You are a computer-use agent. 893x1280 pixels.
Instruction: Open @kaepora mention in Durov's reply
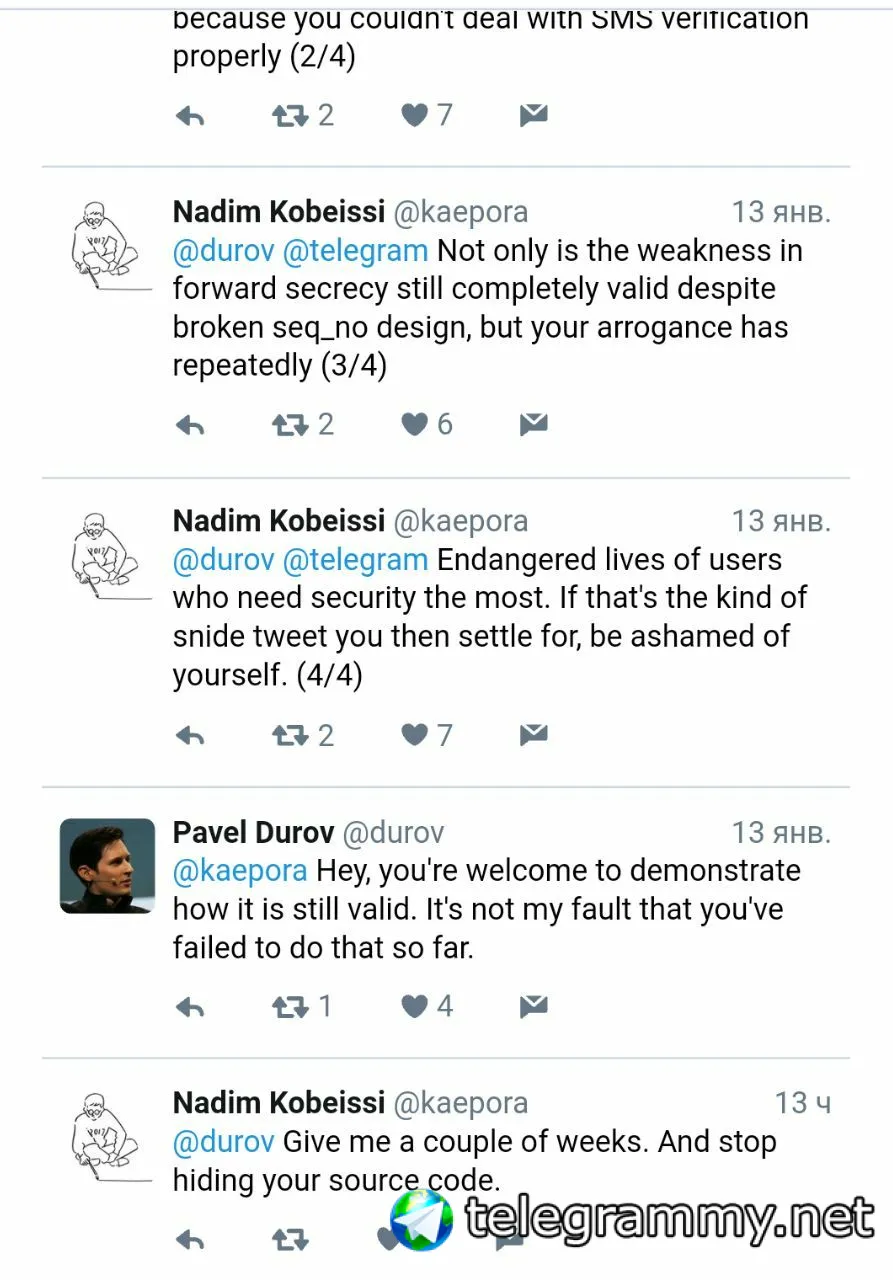tap(240, 871)
